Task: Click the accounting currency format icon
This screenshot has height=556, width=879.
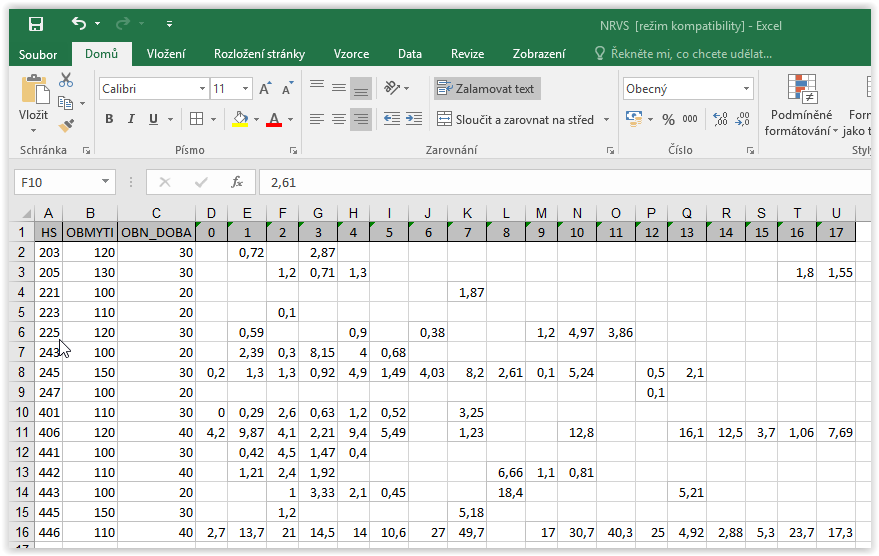Action: (x=633, y=119)
